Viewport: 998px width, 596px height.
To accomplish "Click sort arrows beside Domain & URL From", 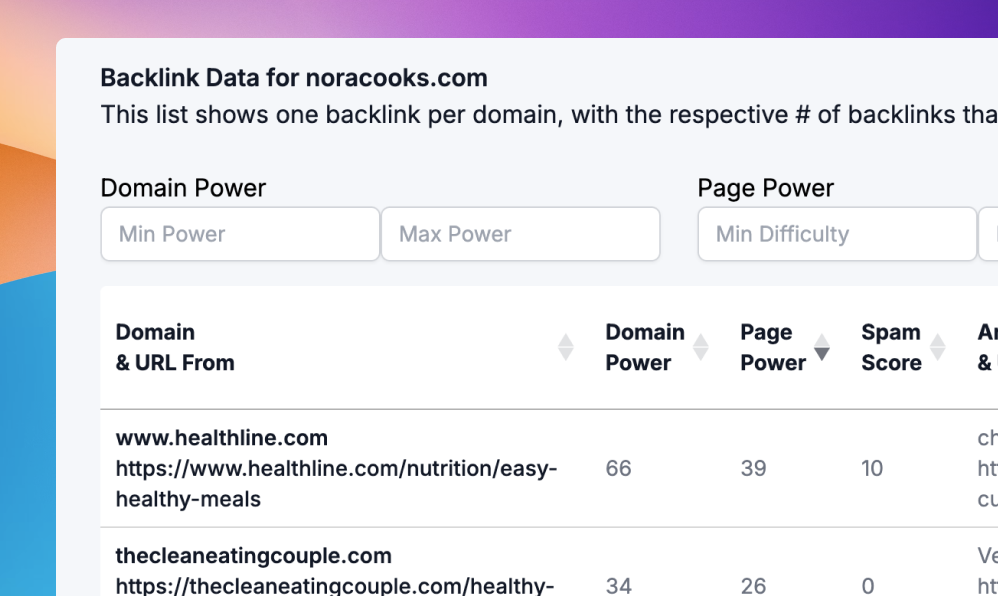I will click(566, 347).
